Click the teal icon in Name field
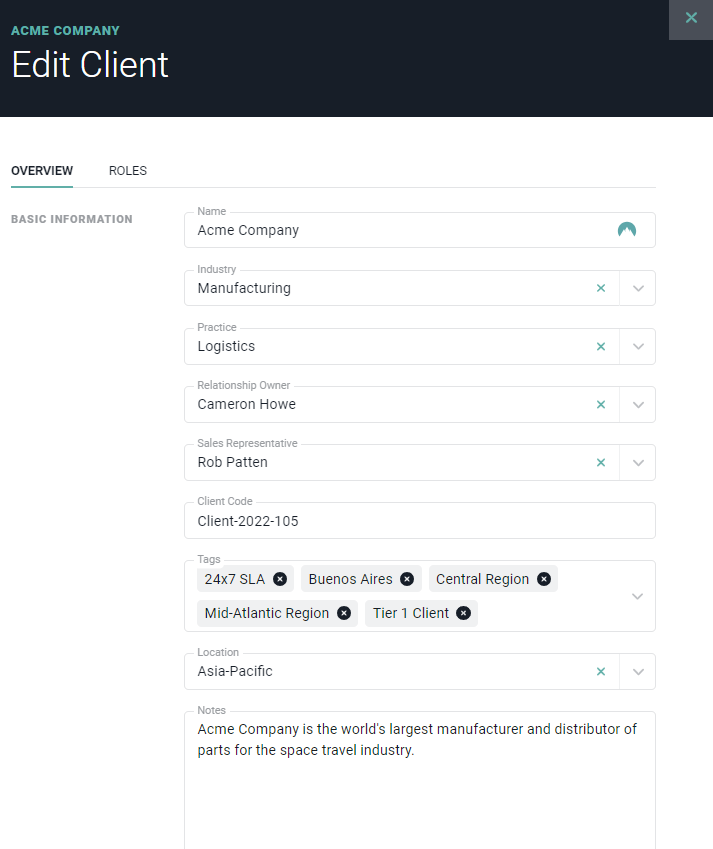 point(627,230)
